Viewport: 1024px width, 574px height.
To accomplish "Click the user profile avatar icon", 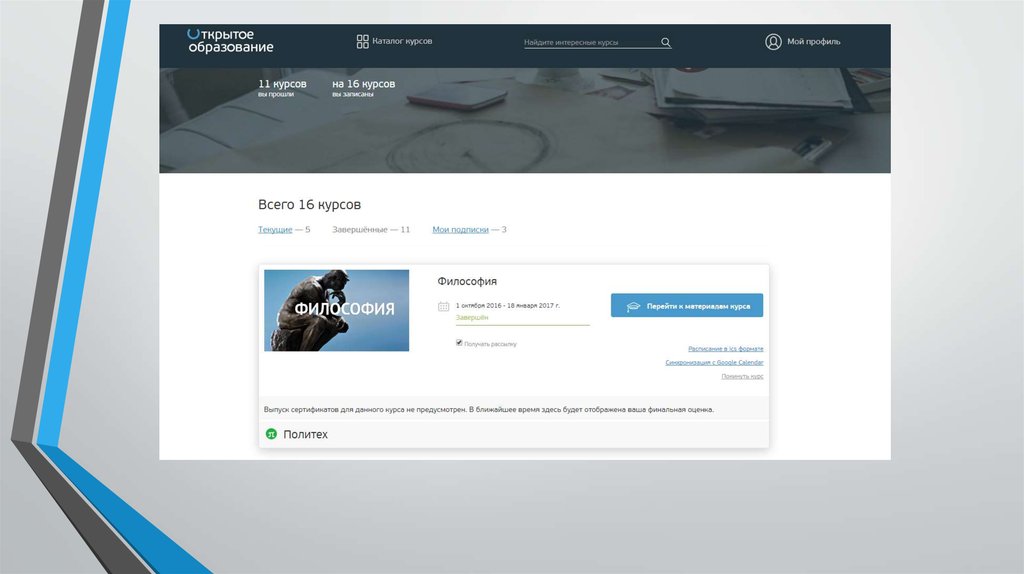I will coord(773,42).
